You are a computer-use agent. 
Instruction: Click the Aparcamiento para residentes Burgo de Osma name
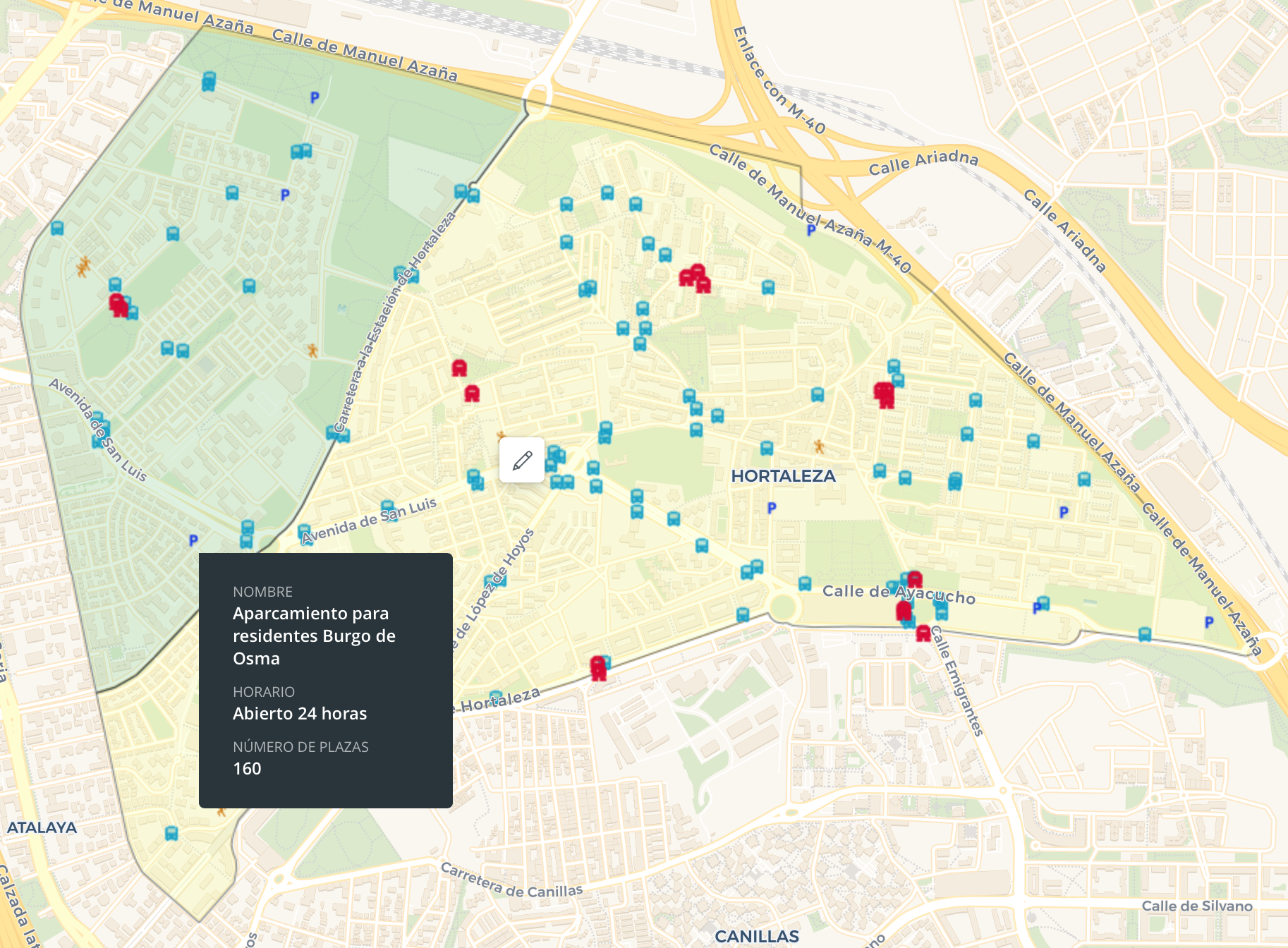point(314,636)
